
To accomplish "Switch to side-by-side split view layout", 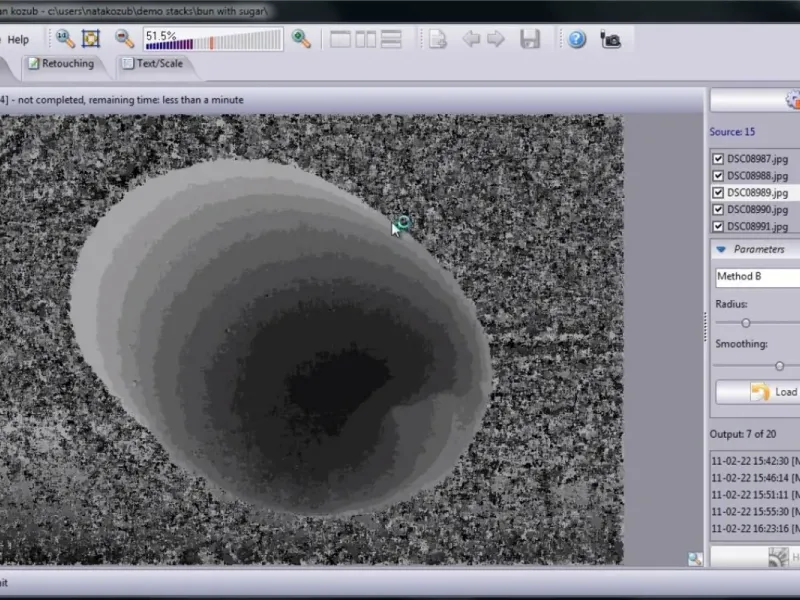I will pos(366,39).
